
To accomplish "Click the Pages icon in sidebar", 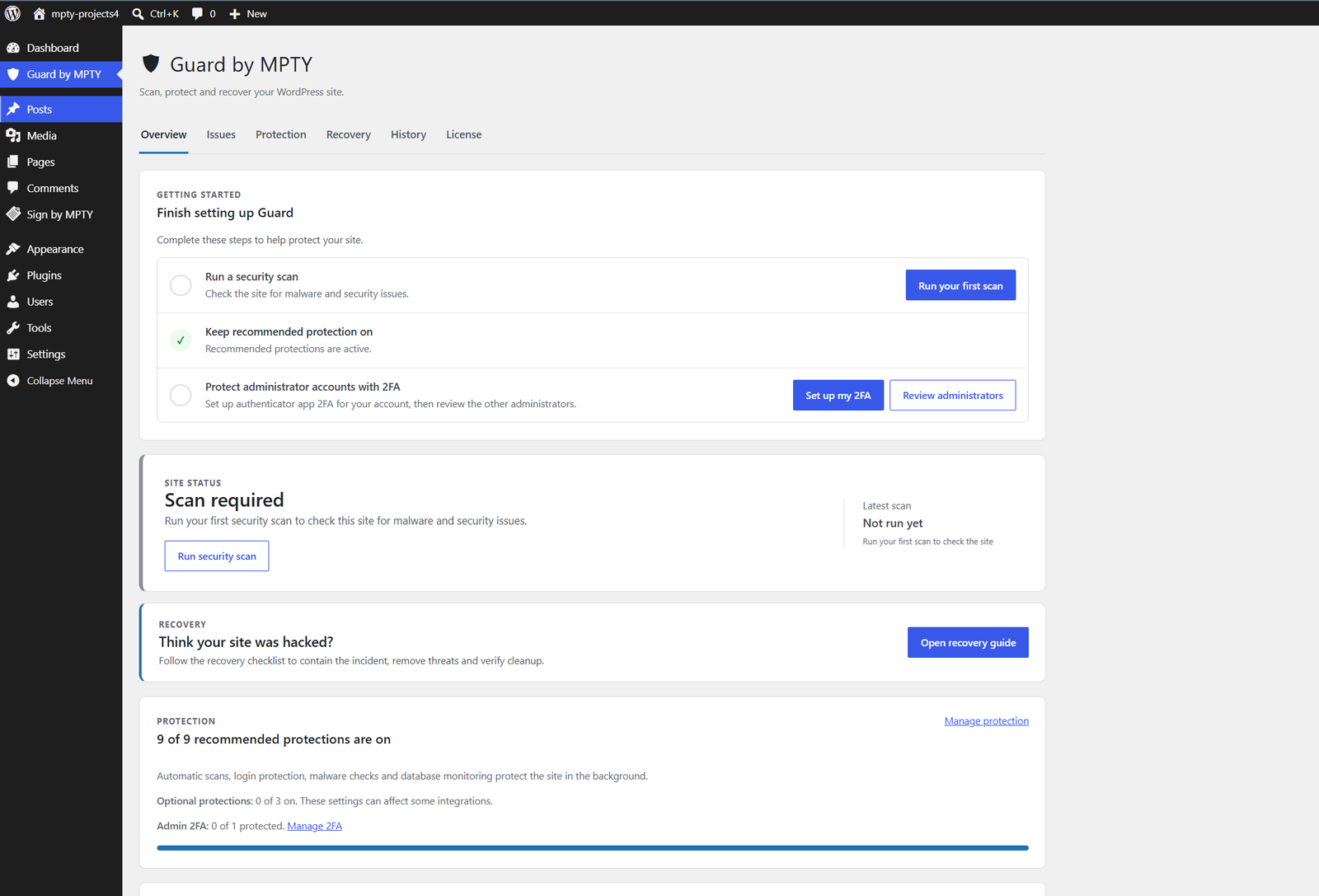I will click(13, 162).
